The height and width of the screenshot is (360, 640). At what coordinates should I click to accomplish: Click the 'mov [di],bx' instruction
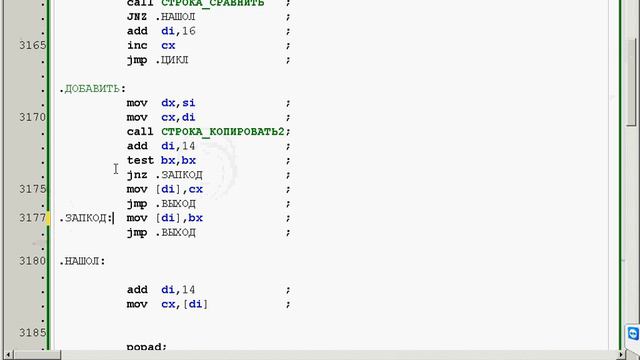tap(164, 218)
